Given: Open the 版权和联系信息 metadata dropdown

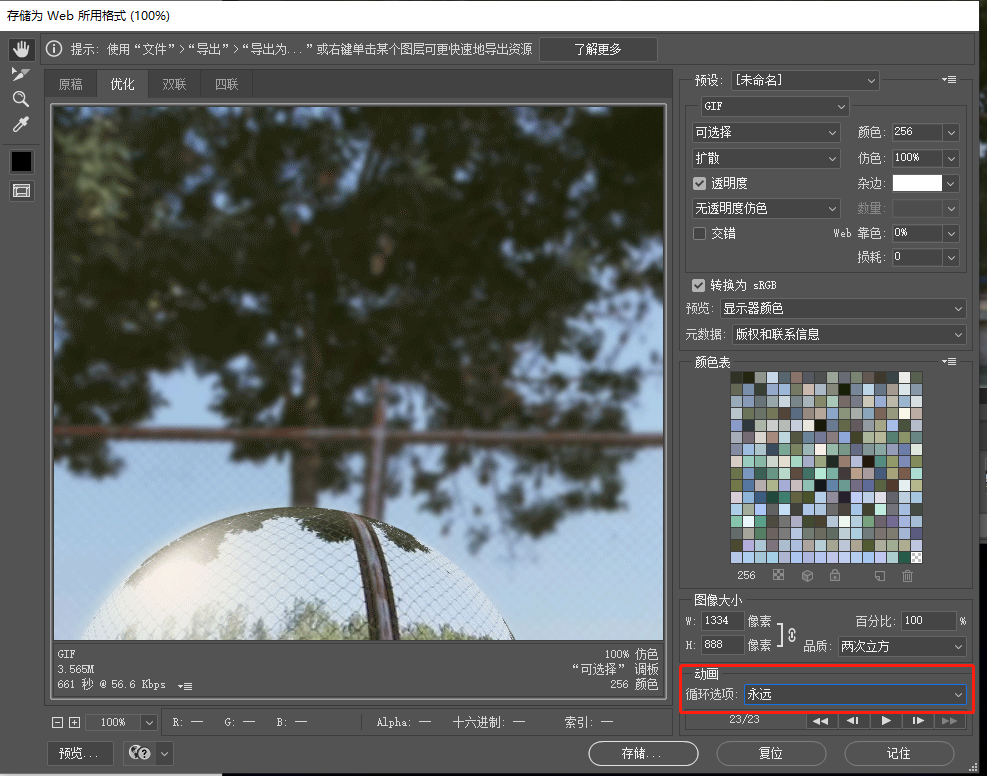Looking at the screenshot, I should [x=849, y=334].
